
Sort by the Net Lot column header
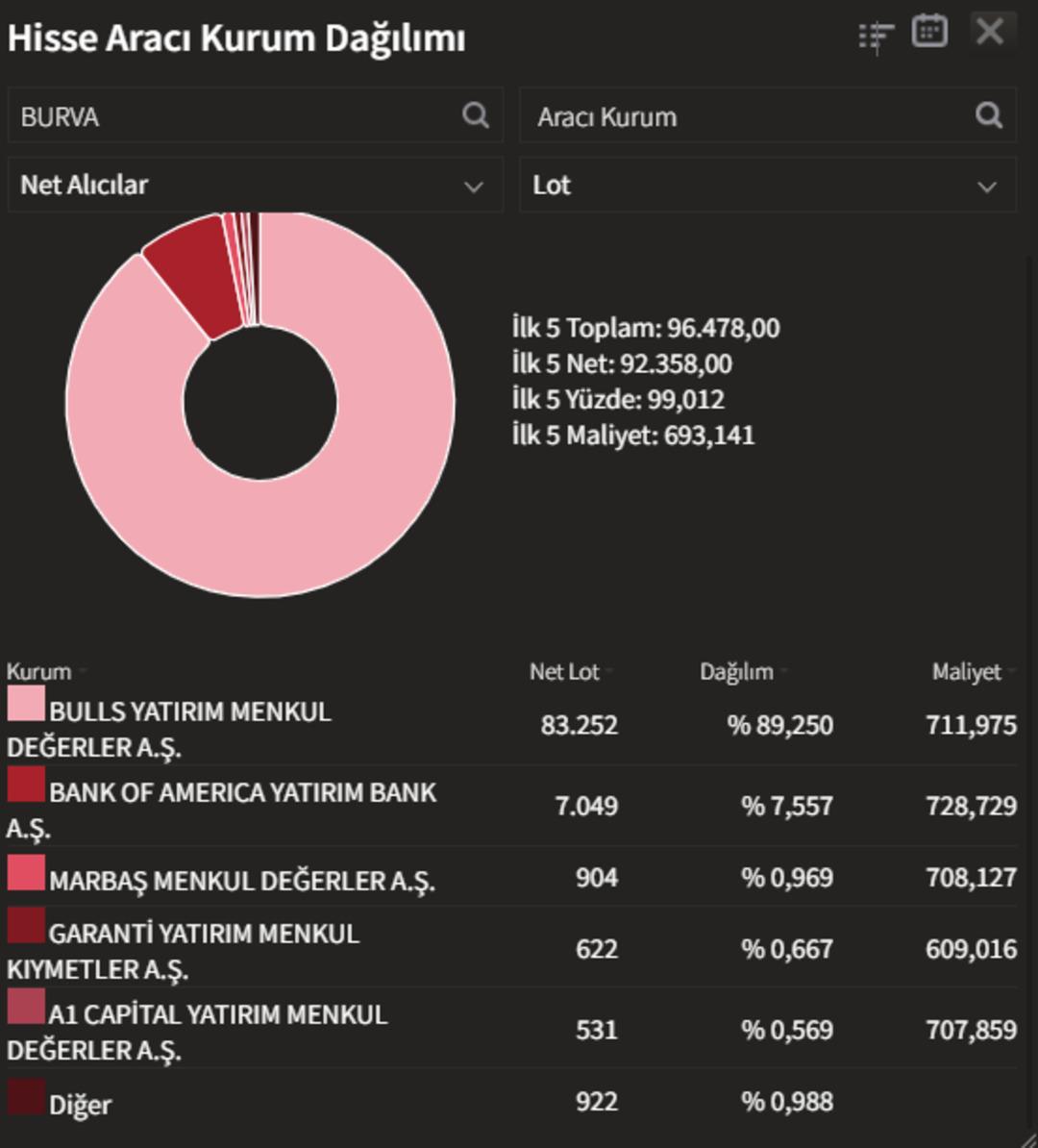click(x=564, y=671)
